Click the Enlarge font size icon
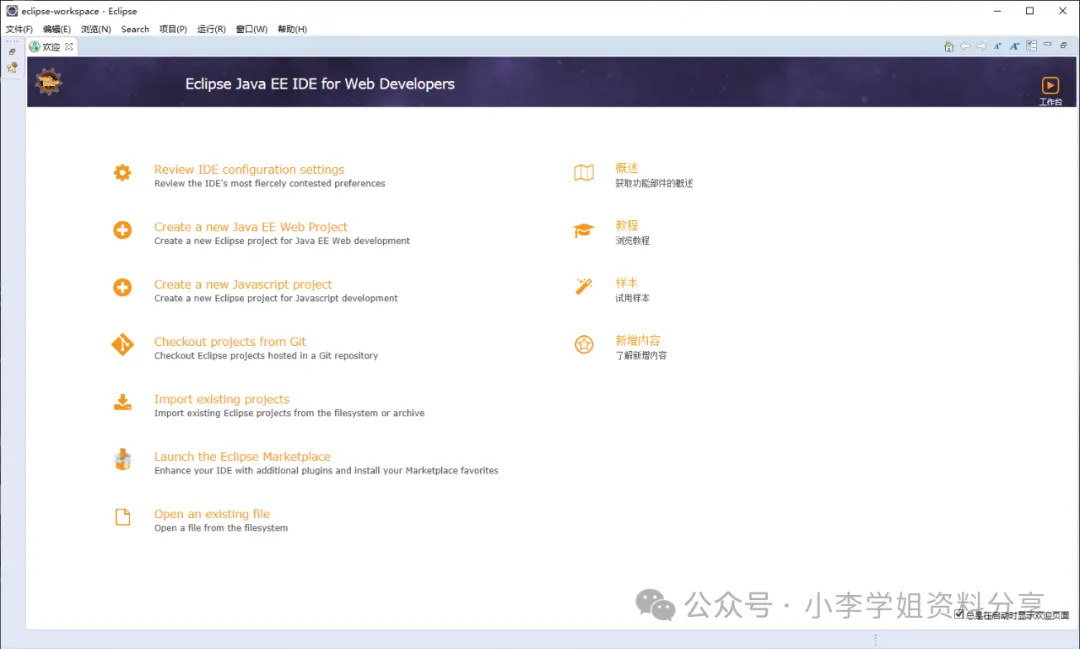This screenshot has width=1080, height=649. pyautogui.click(x=1015, y=46)
